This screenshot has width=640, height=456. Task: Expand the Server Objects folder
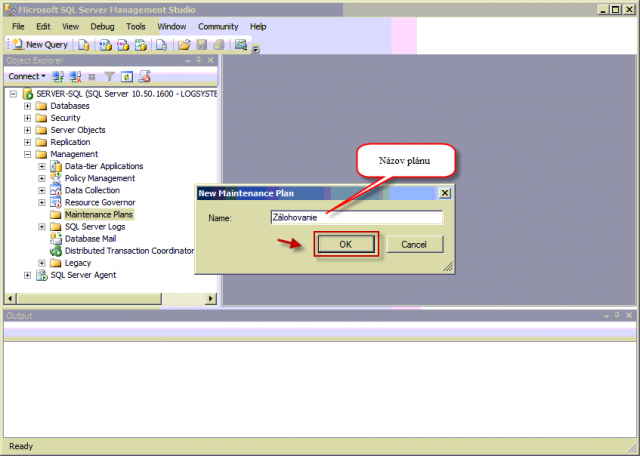point(27,130)
